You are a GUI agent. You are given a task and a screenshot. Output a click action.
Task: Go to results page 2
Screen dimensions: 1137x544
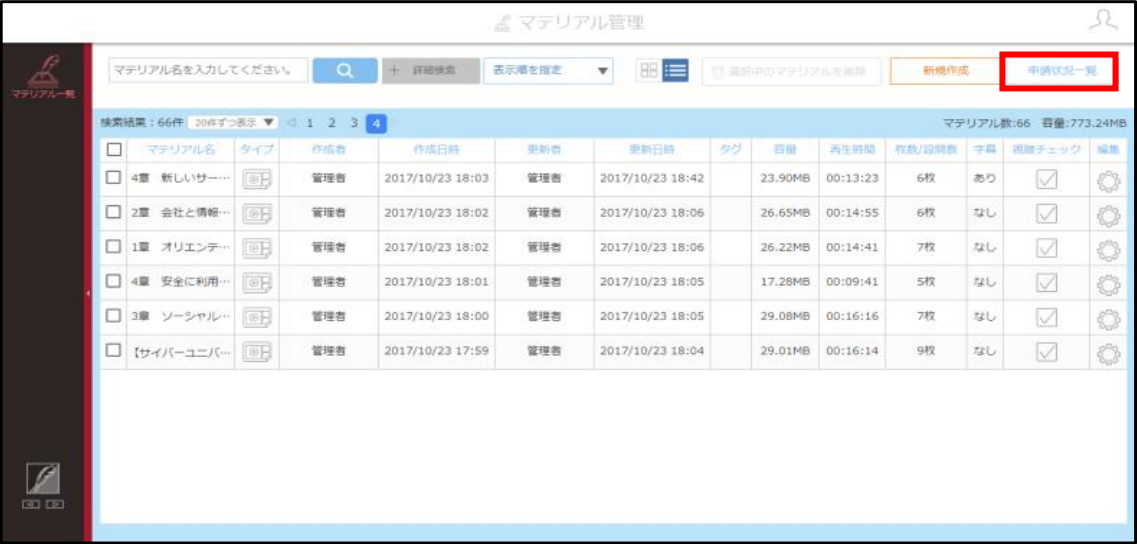(331, 123)
